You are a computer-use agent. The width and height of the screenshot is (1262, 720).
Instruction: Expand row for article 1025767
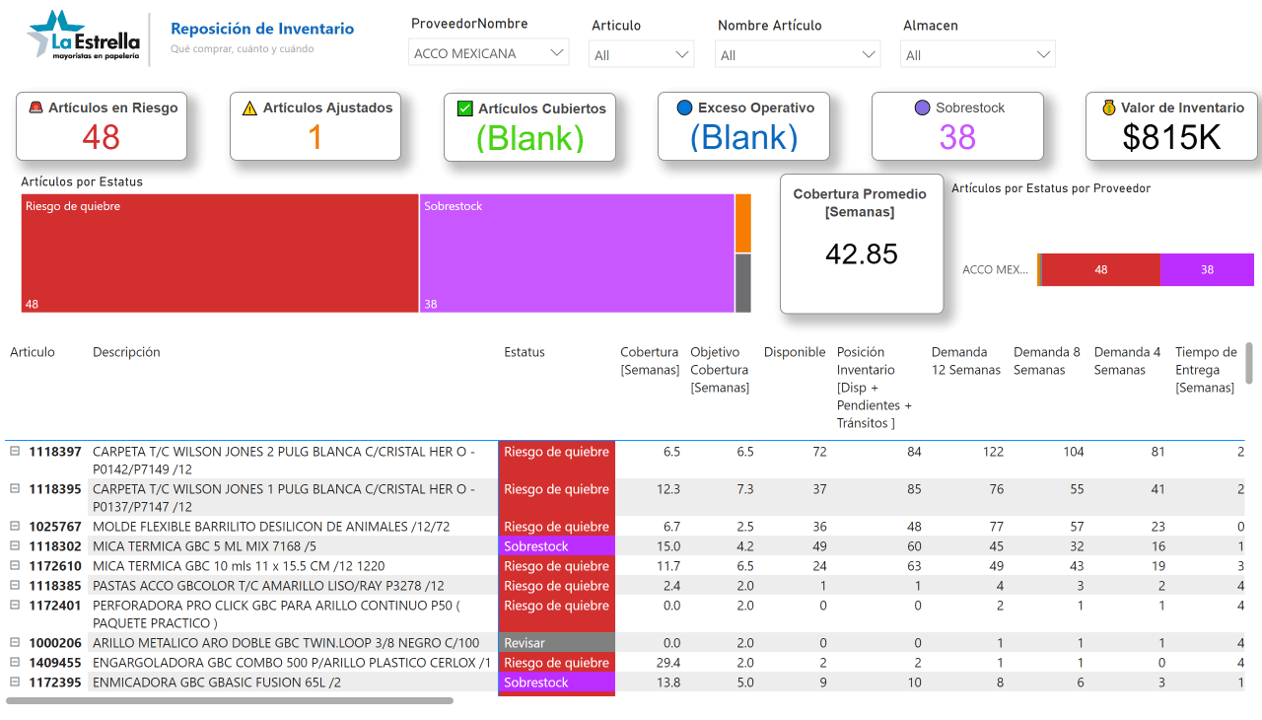[x=15, y=526]
